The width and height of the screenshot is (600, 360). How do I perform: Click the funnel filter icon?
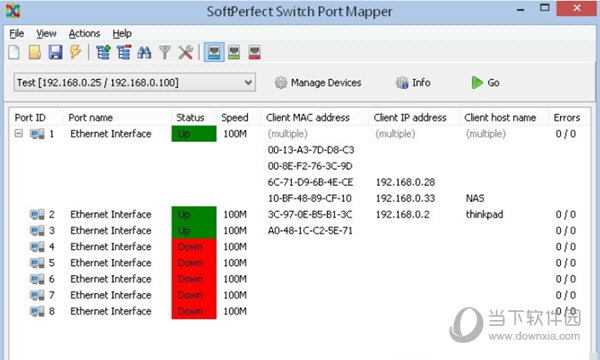point(165,52)
